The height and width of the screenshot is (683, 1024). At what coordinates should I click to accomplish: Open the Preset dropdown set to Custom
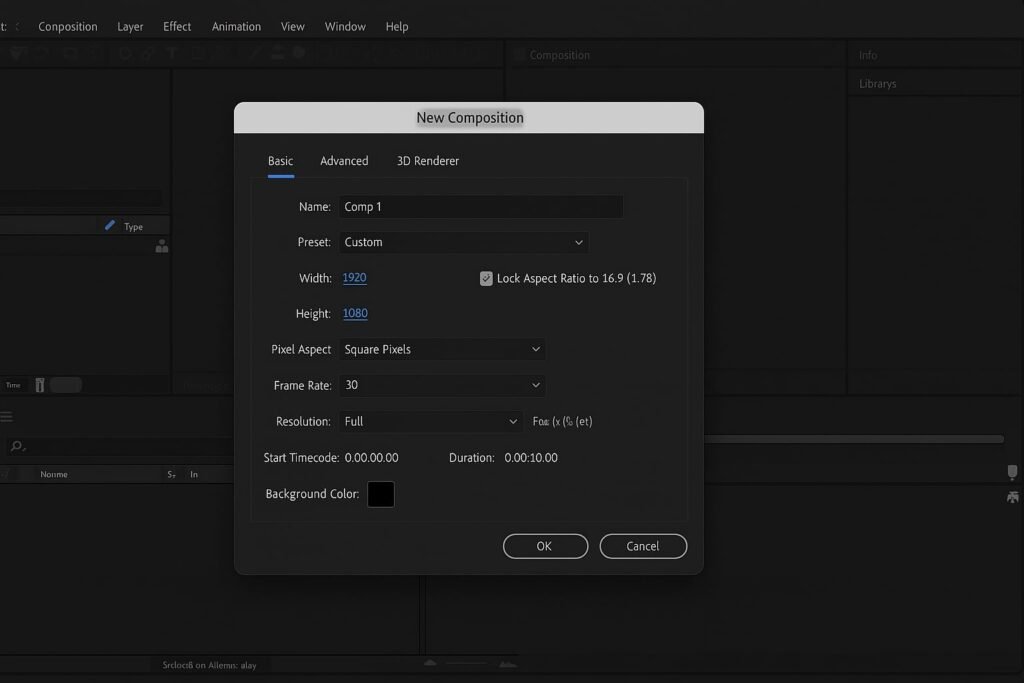pos(464,242)
